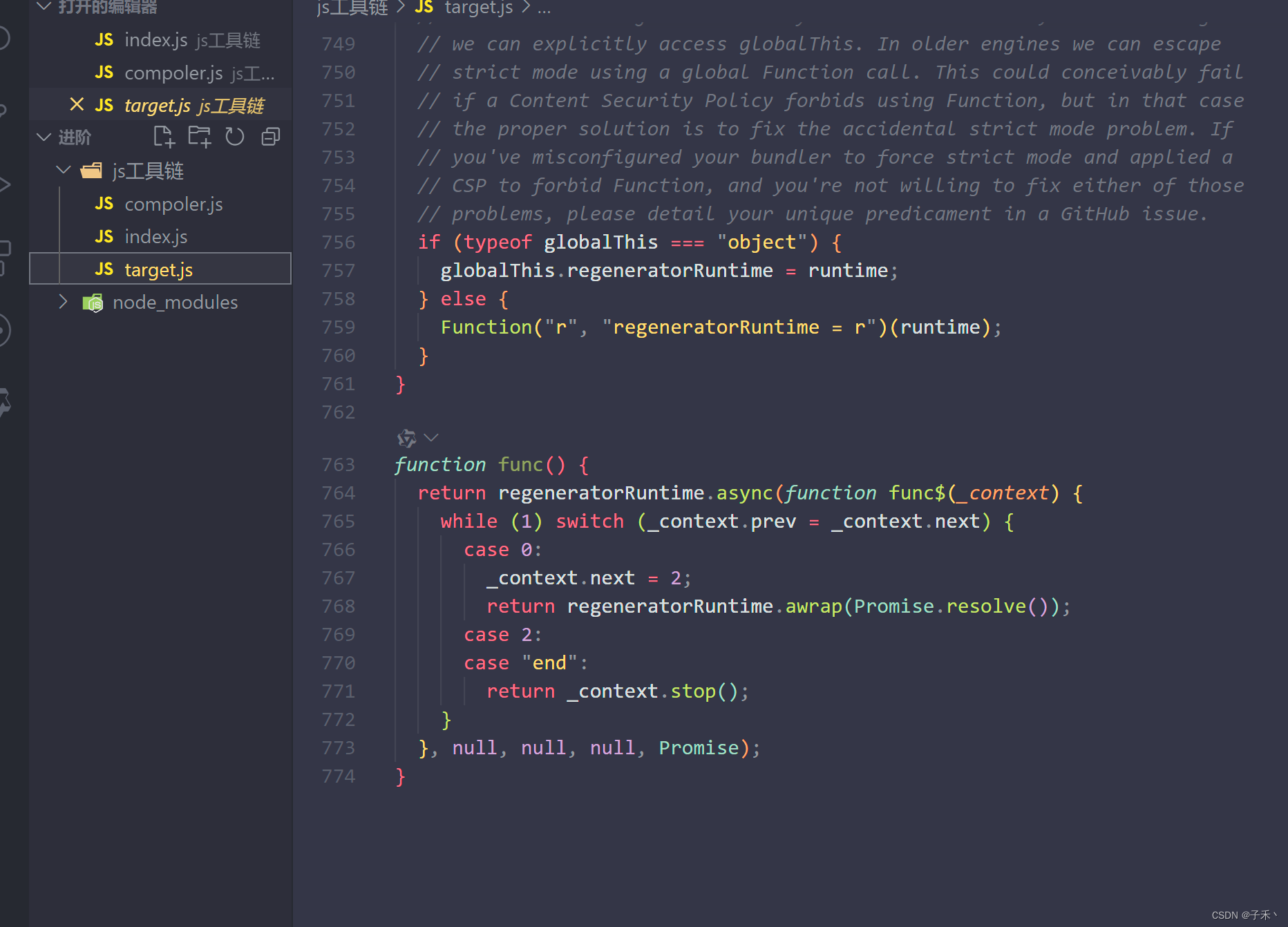The width and height of the screenshot is (1288, 927).
Task: Click the node_modules folder icon
Action: (x=93, y=303)
